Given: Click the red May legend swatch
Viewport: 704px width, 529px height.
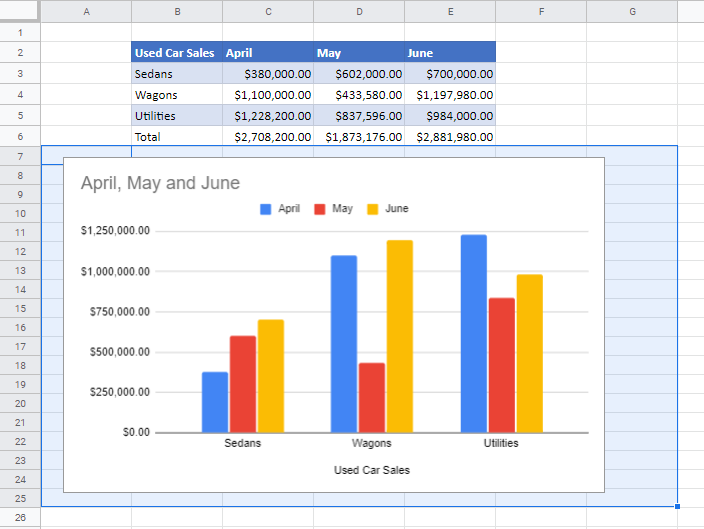Looking at the screenshot, I should tap(320, 209).
